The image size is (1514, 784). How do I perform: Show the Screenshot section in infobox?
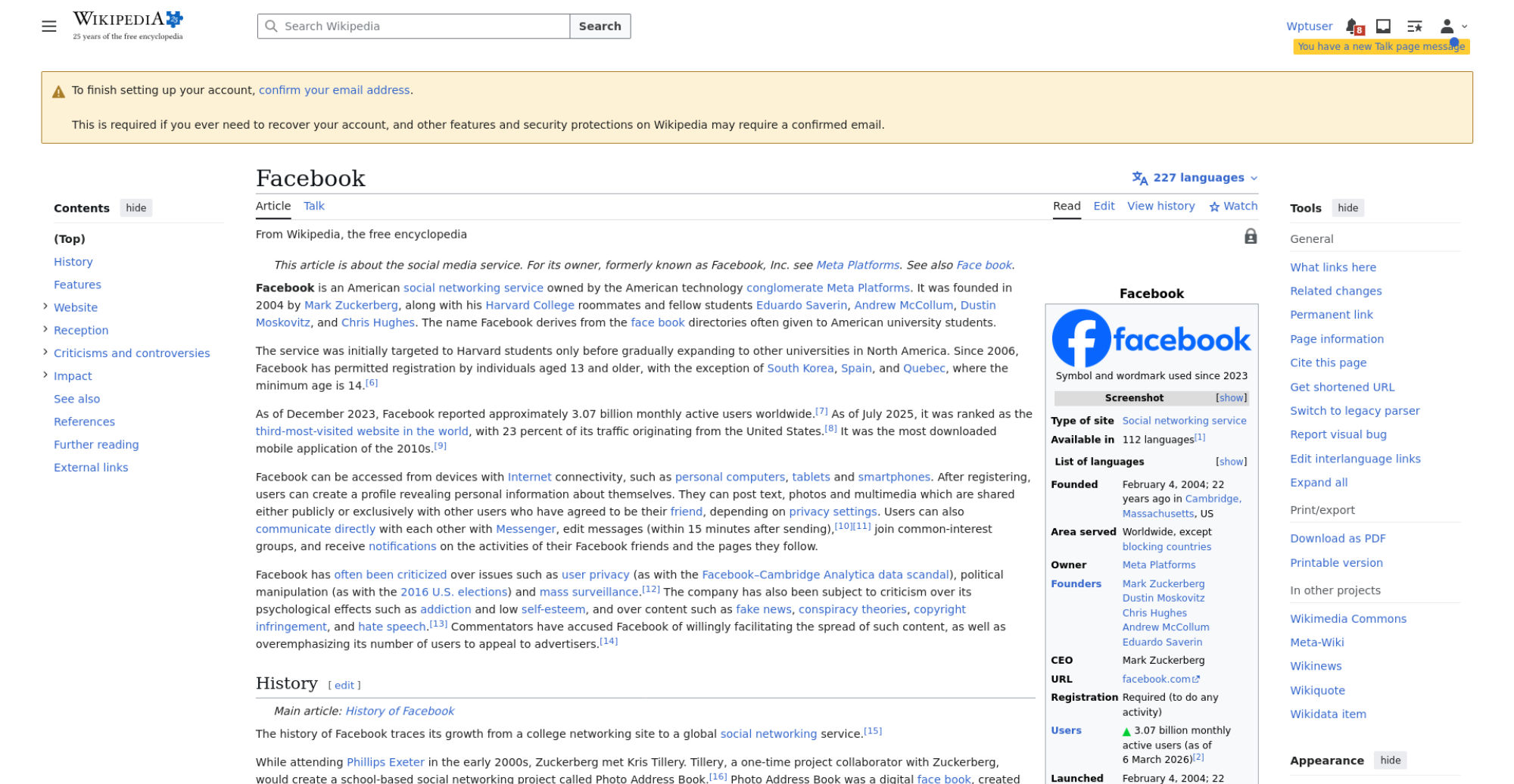(x=1231, y=398)
